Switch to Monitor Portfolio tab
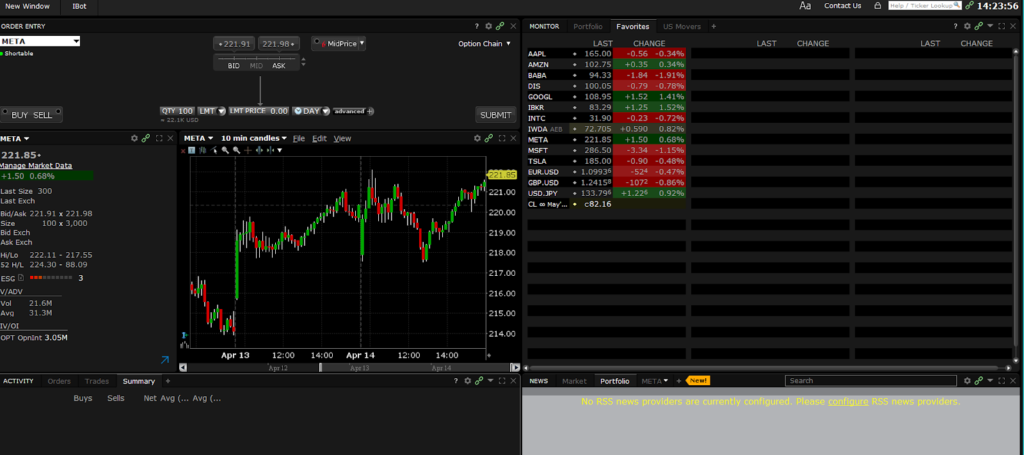Viewport: 1024px width, 455px height. pos(588,26)
